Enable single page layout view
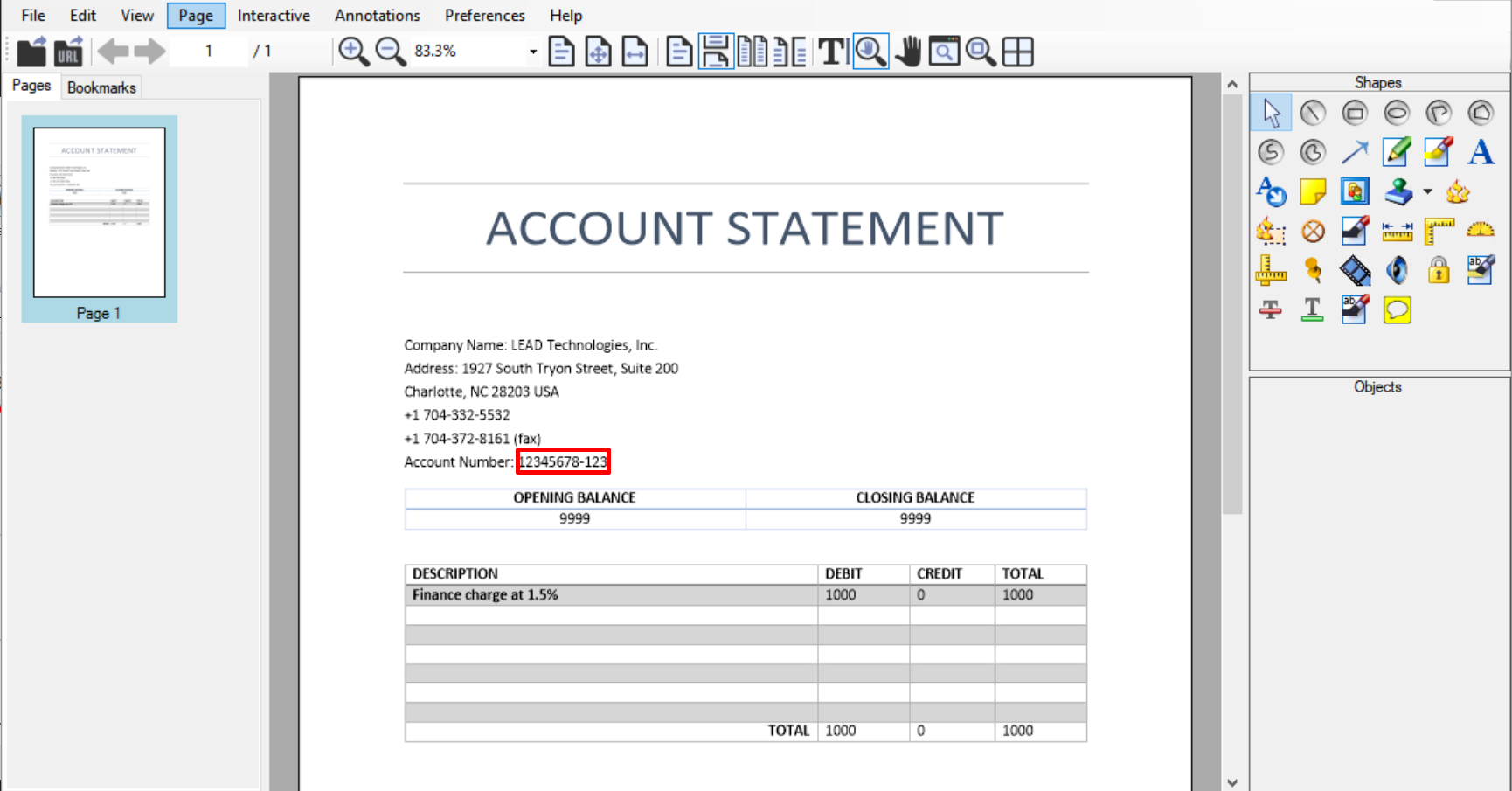This screenshot has height=791, width=1512. (x=679, y=51)
